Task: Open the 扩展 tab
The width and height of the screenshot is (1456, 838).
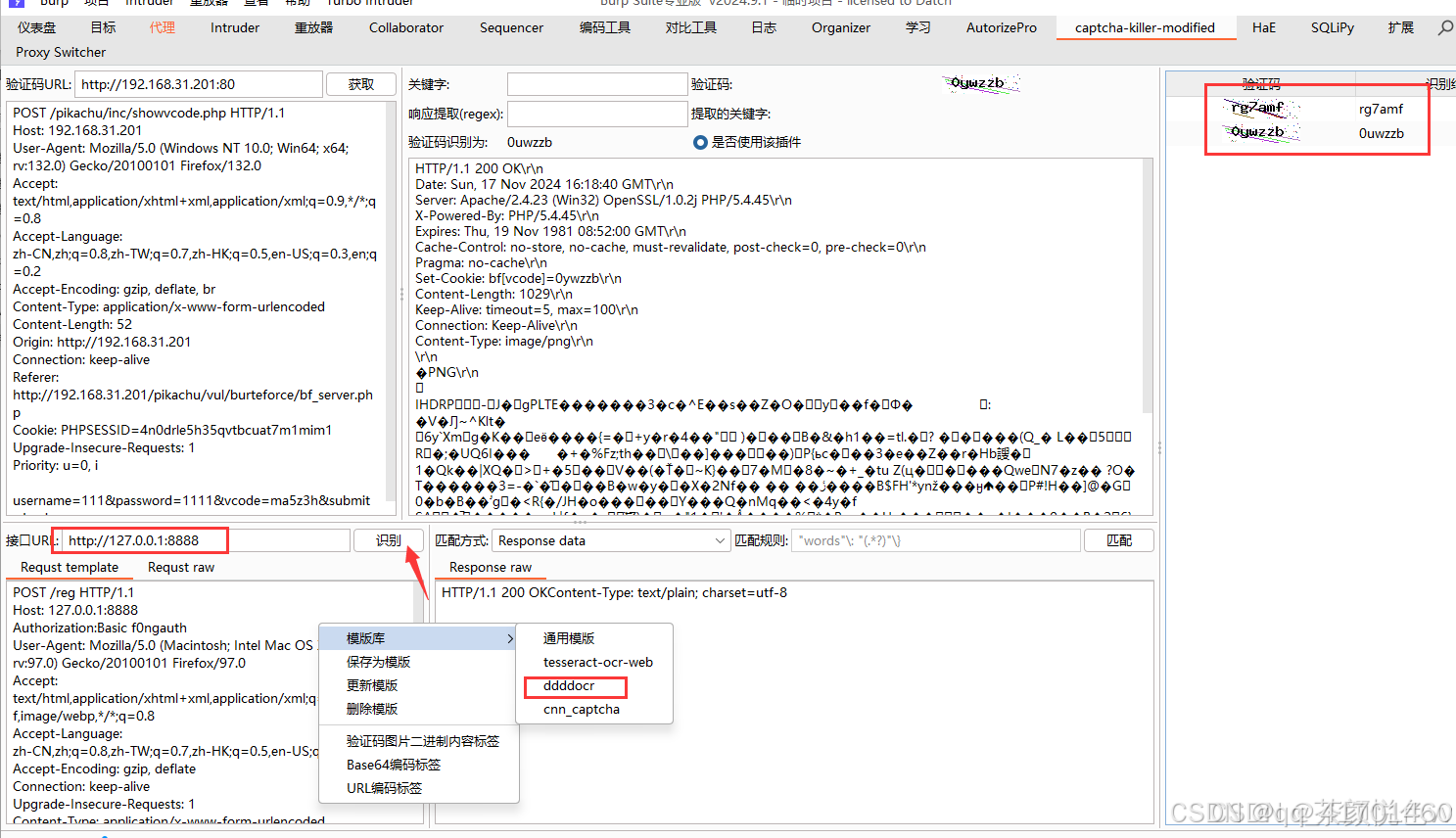Action: tap(1401, 27)
